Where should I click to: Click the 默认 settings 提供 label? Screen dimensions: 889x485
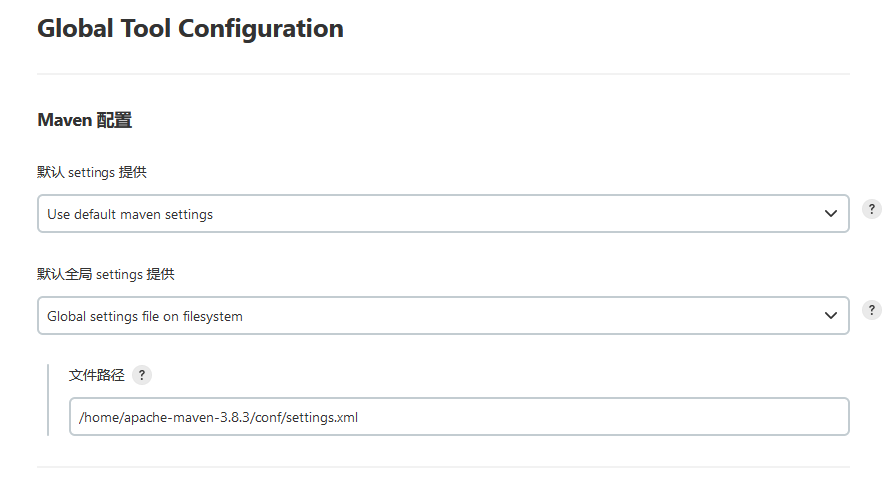pyautogui.click(x=92, y=172)
